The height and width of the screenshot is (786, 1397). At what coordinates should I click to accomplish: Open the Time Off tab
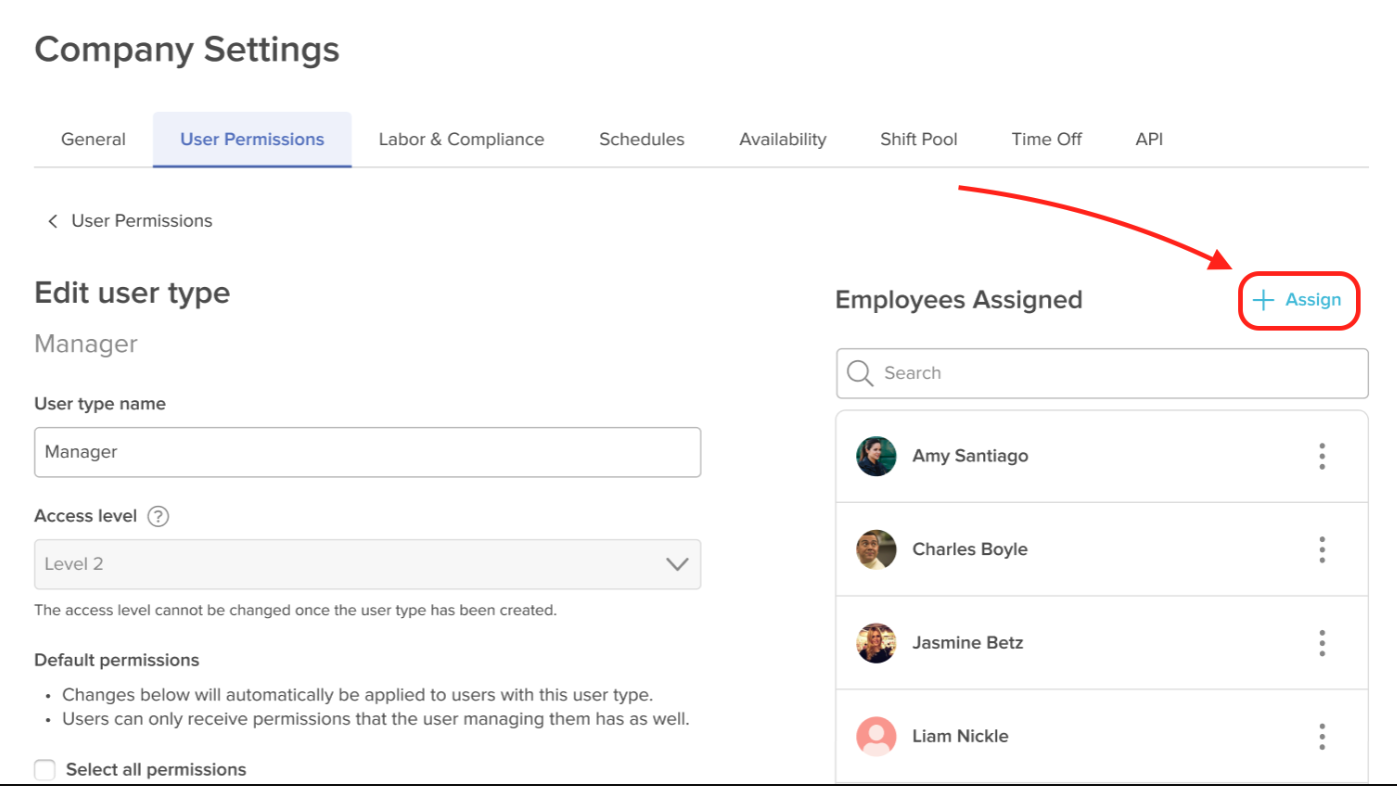[1046, 140]
